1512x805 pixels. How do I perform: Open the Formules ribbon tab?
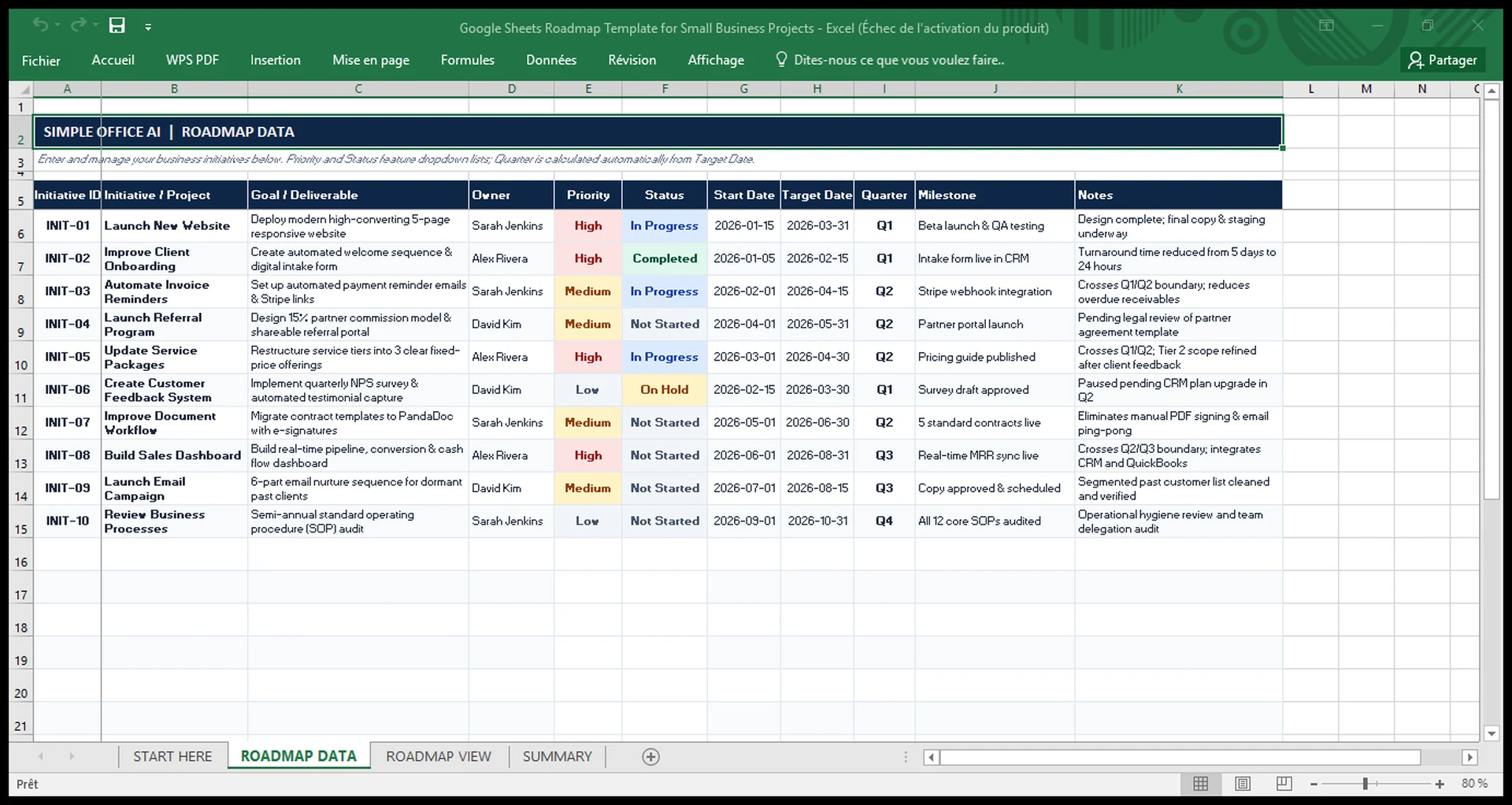[x=468, y=60]
